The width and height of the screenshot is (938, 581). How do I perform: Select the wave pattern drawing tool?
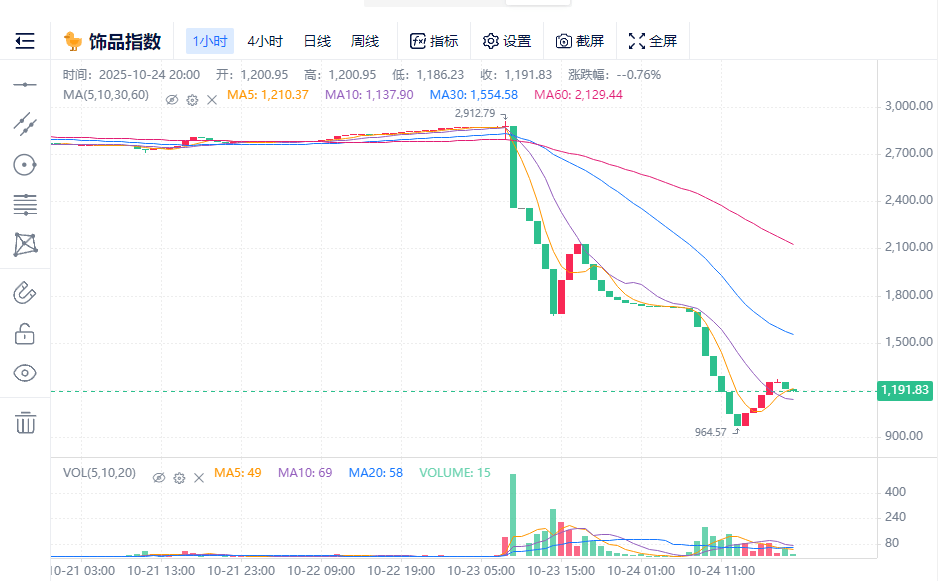click(25, 244)
